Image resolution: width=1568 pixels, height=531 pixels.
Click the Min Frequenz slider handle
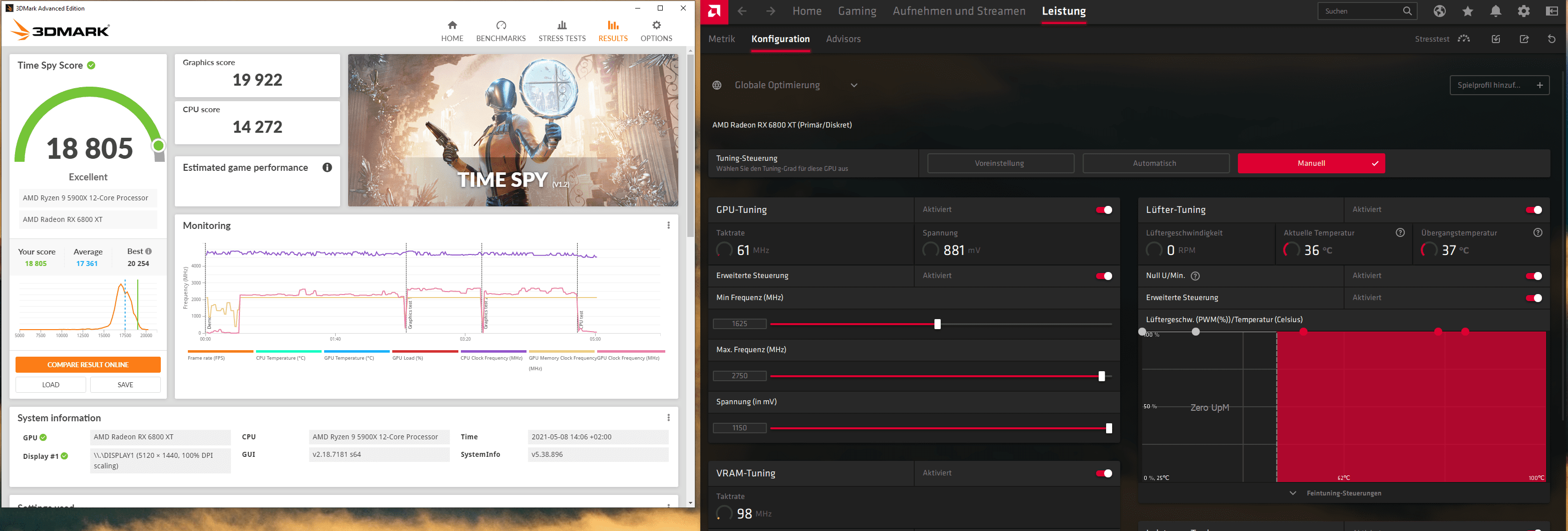click(937, 324)
